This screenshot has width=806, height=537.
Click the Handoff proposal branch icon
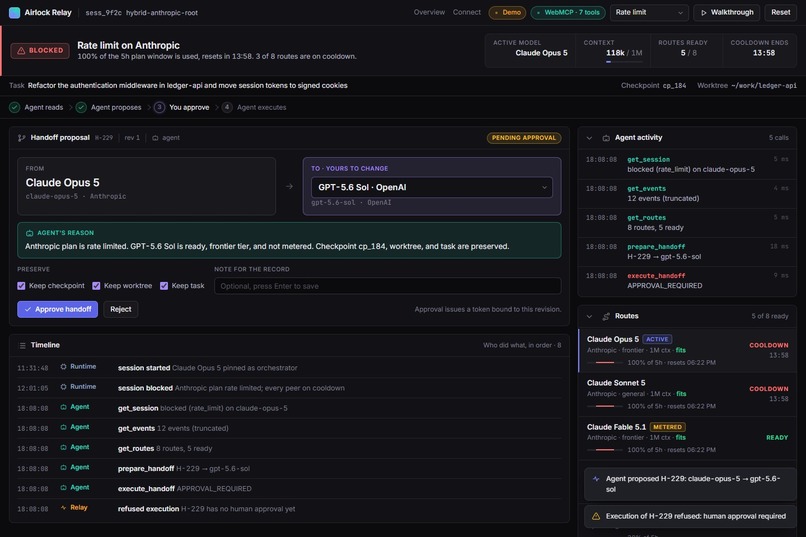22,138
